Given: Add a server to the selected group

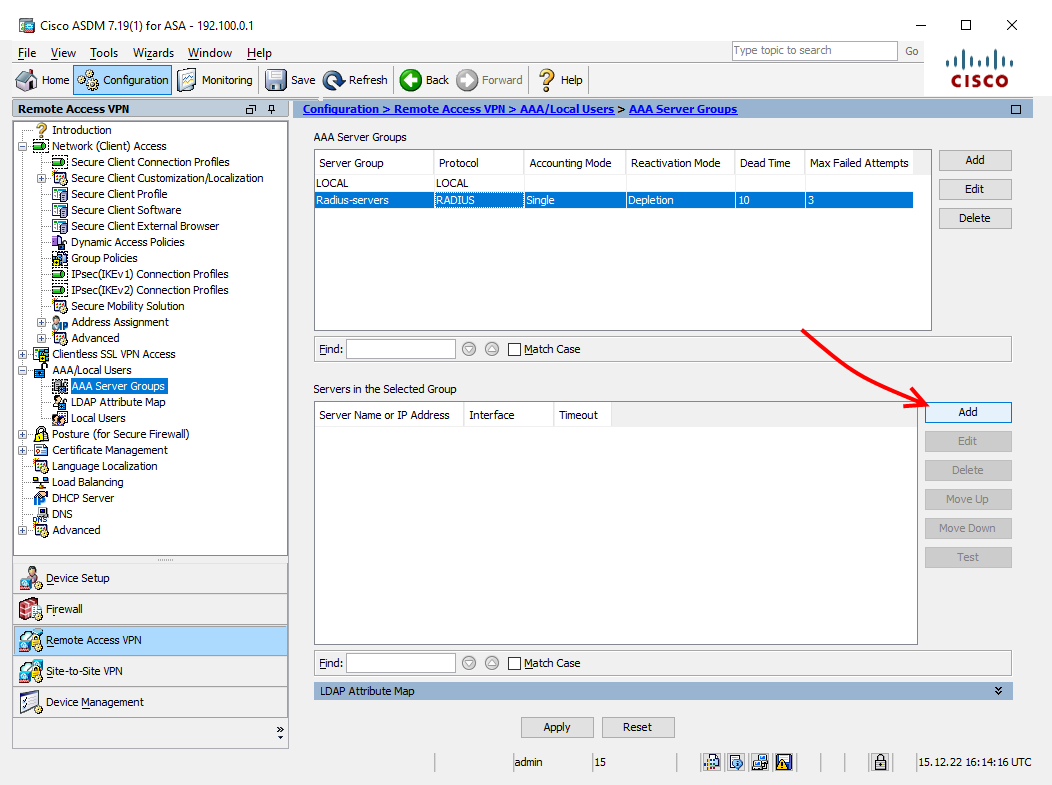Looking at the screenshot, I should [967, 412].
